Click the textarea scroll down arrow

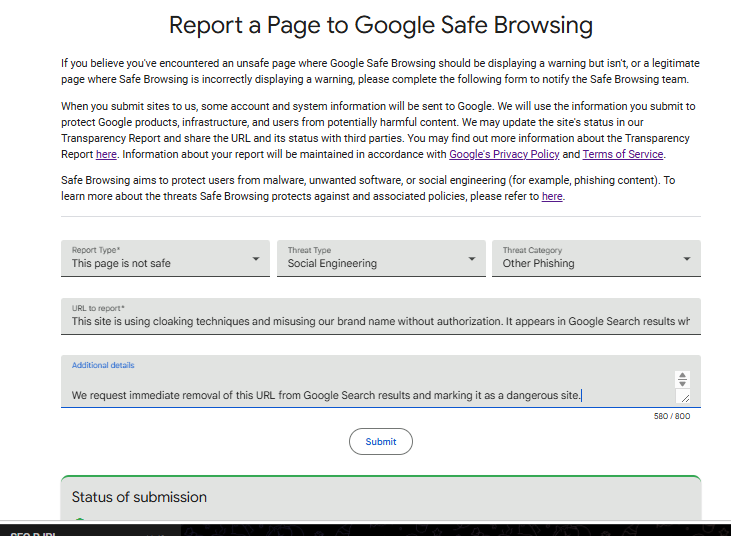click(x=683, y=384)
